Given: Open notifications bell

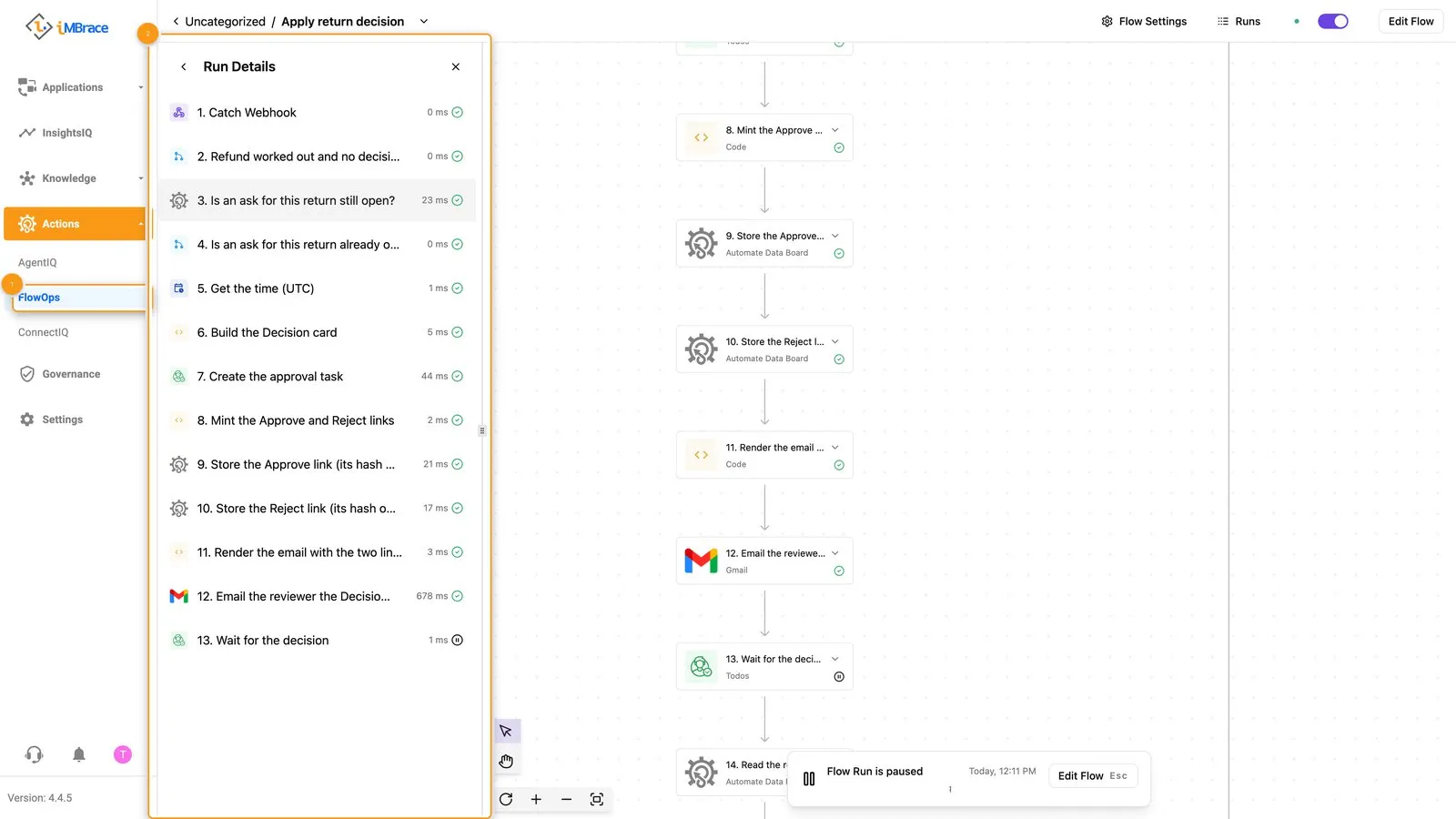Looking at the screenshot, I should point(79,754).
